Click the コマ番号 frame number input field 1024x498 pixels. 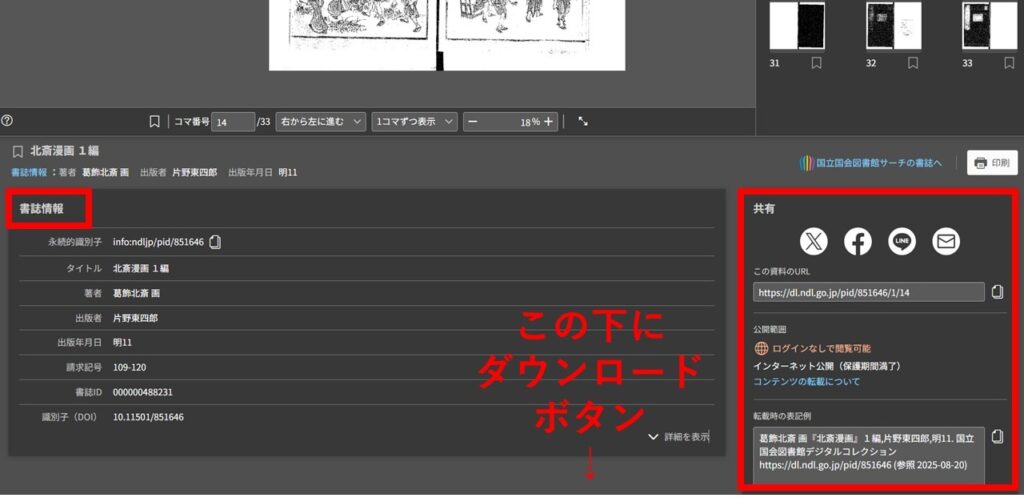pos(233,122)
